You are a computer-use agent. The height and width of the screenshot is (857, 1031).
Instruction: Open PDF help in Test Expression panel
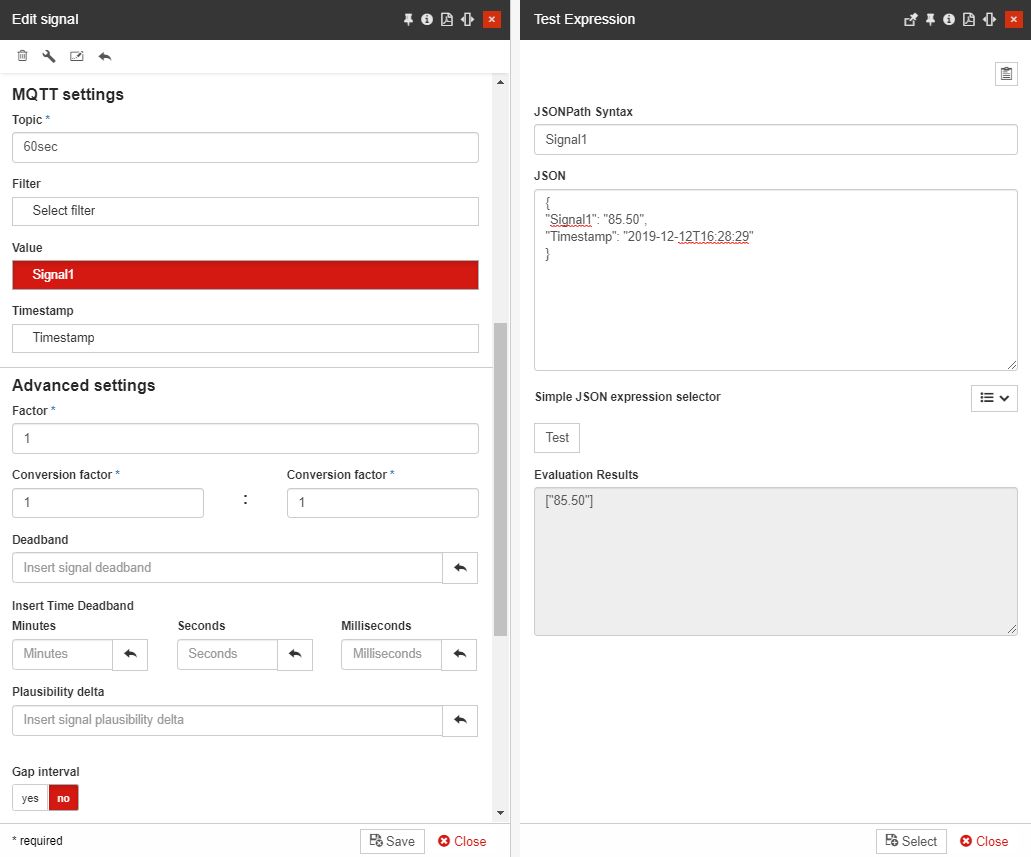coord(968,19)
